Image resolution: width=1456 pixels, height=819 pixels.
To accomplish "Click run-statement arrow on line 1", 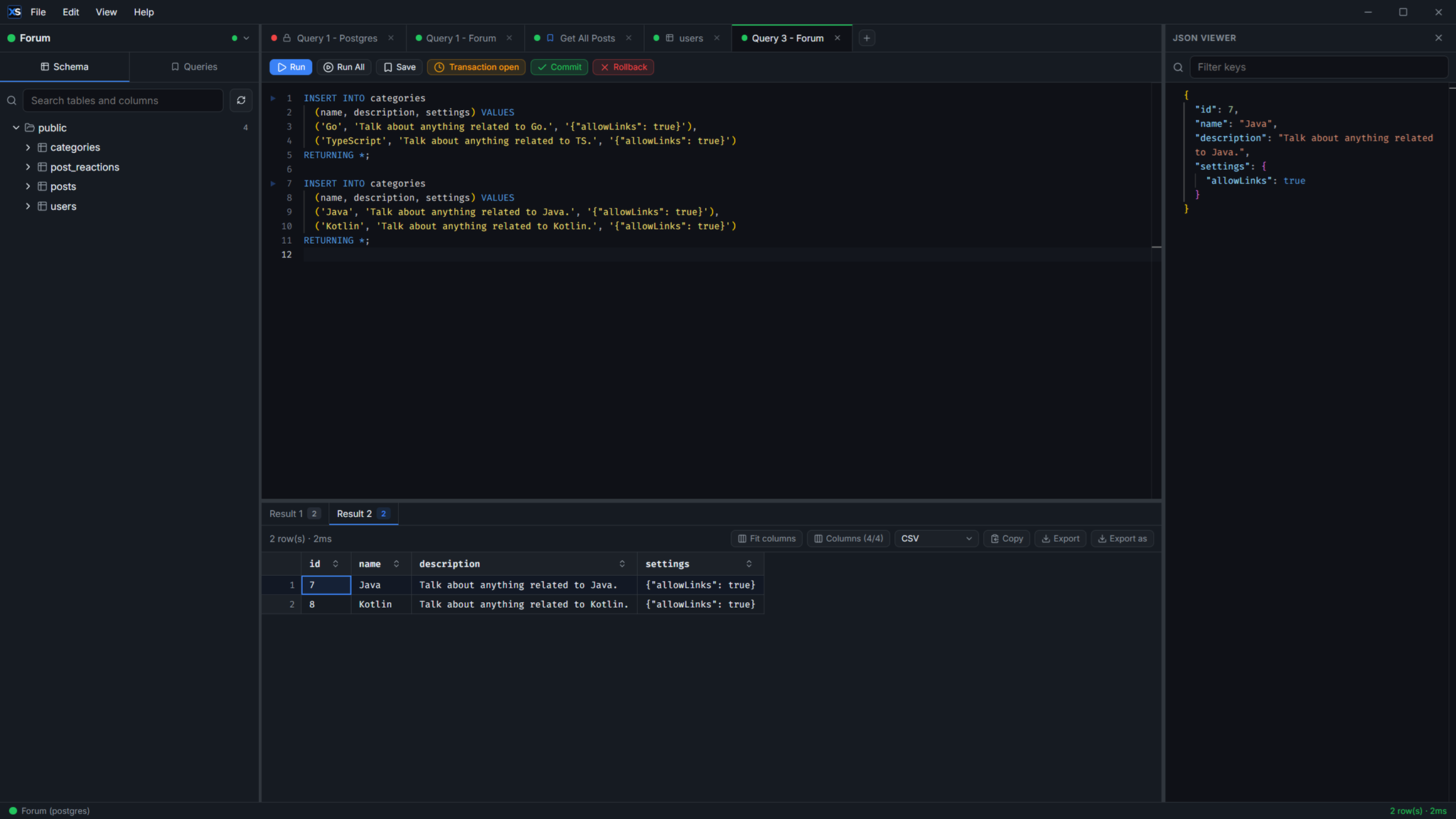I will click(x=273, y=98).
